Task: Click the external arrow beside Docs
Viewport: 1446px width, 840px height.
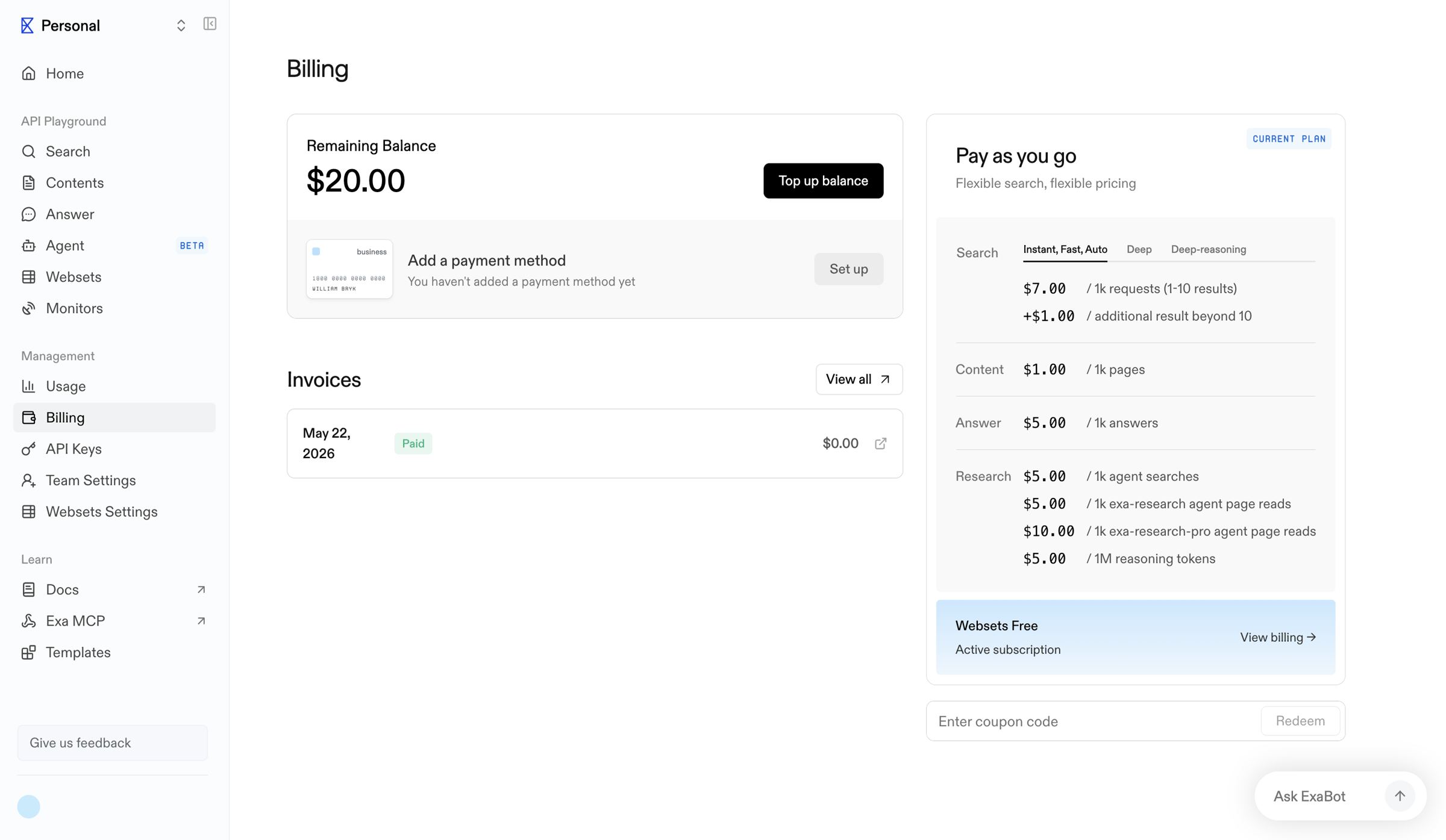Action: (201, 590)
